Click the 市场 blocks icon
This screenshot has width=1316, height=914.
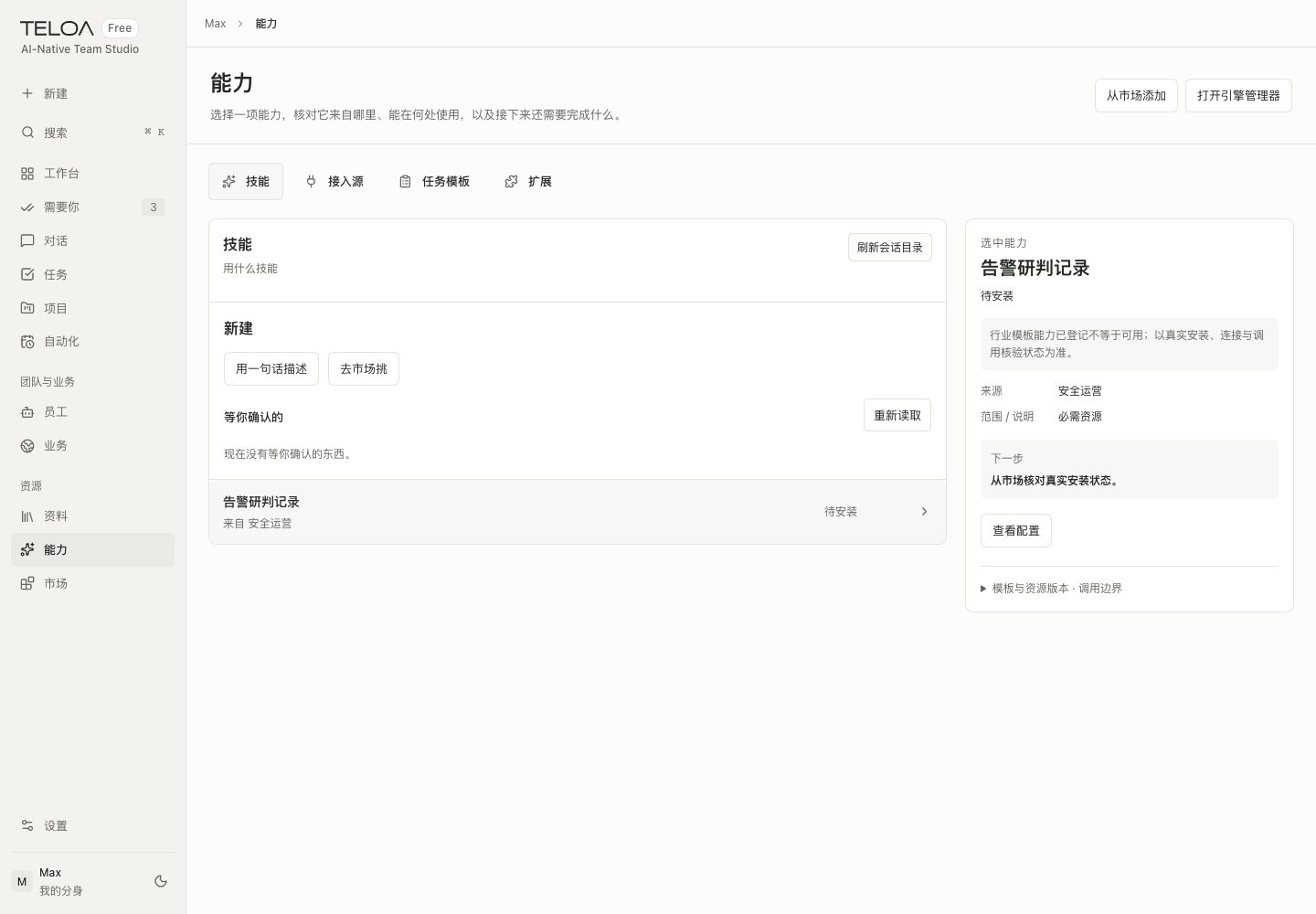tap(27, 583)
